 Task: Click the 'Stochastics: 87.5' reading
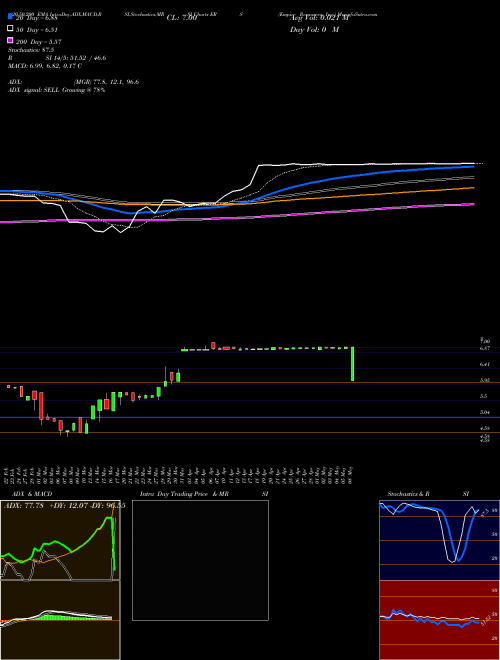coord(31,50)
